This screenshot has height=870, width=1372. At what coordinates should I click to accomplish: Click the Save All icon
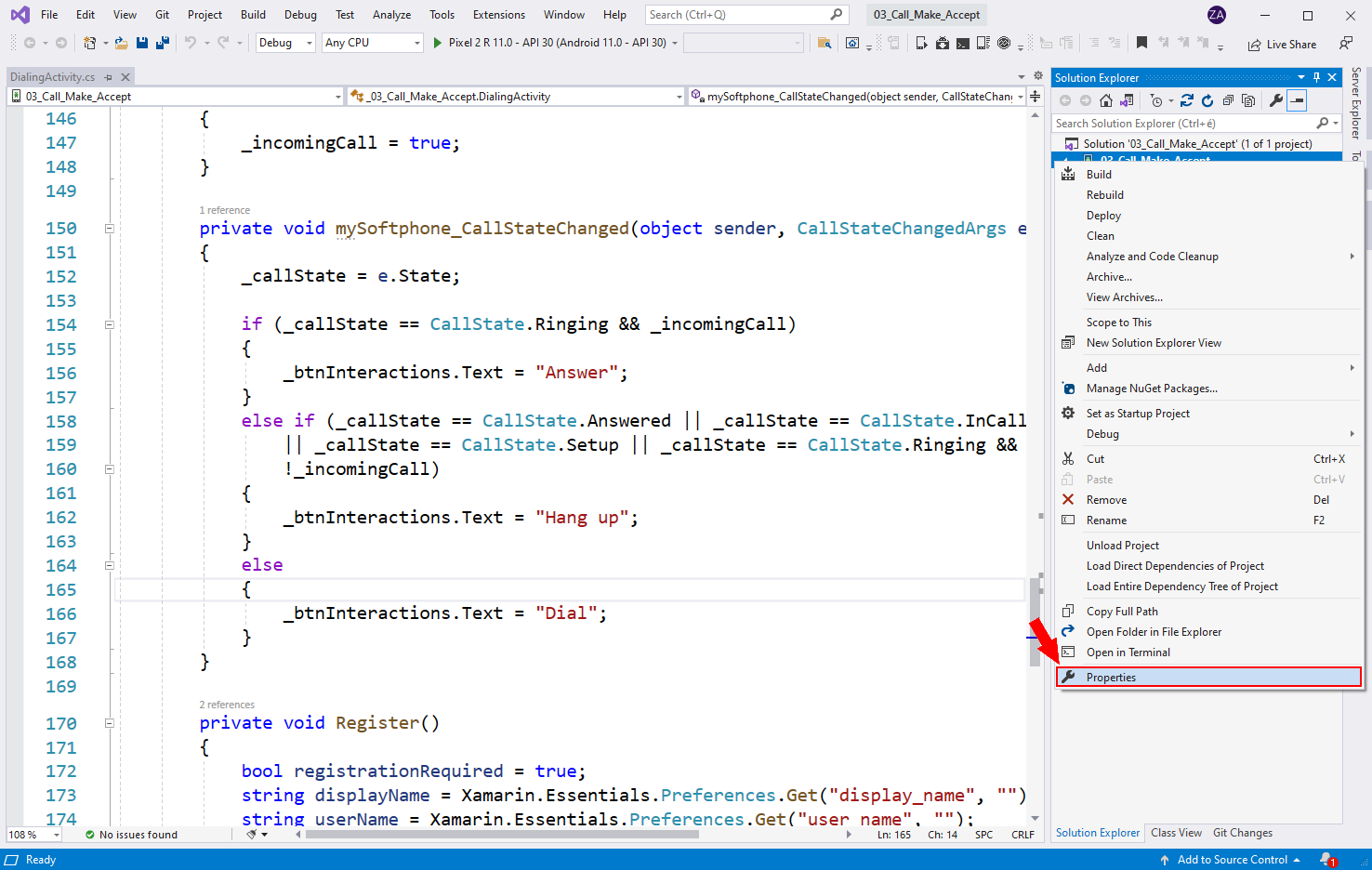161,42
